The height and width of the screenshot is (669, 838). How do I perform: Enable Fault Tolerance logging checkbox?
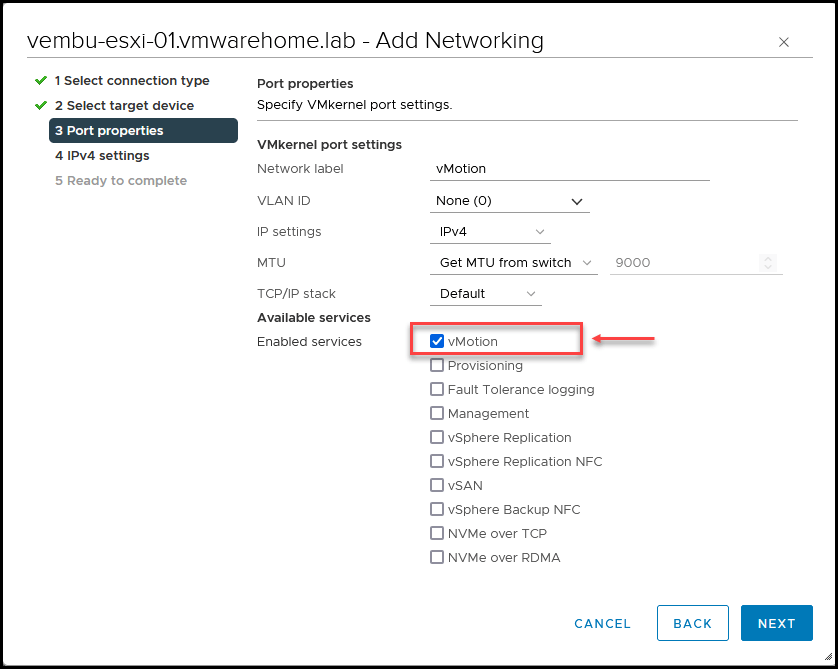coord(437,389)
